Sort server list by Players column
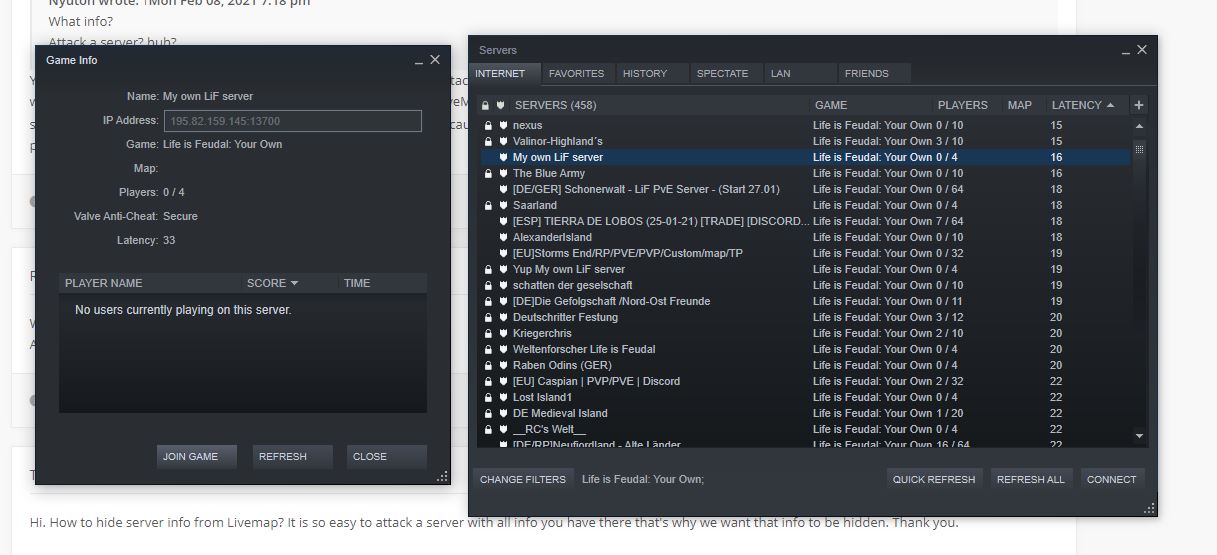Screen dimensions: 1217x555 (962, 105)
